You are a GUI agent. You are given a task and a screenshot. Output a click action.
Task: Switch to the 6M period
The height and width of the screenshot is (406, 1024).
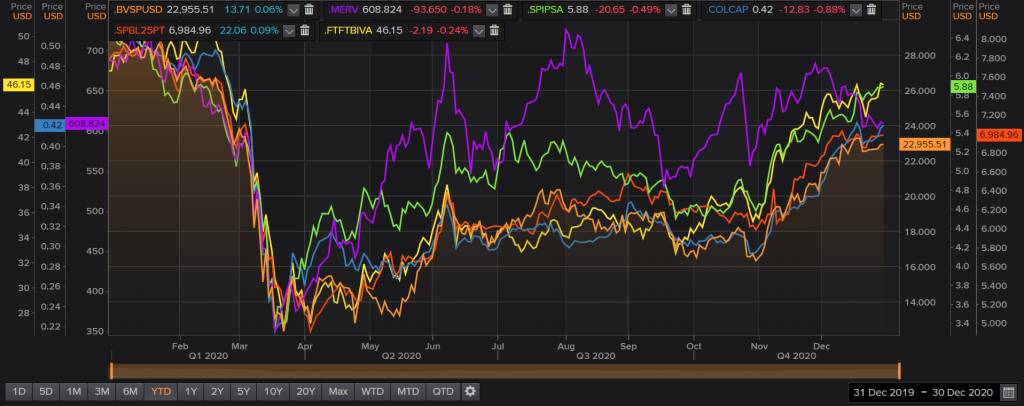click(130, 391)
